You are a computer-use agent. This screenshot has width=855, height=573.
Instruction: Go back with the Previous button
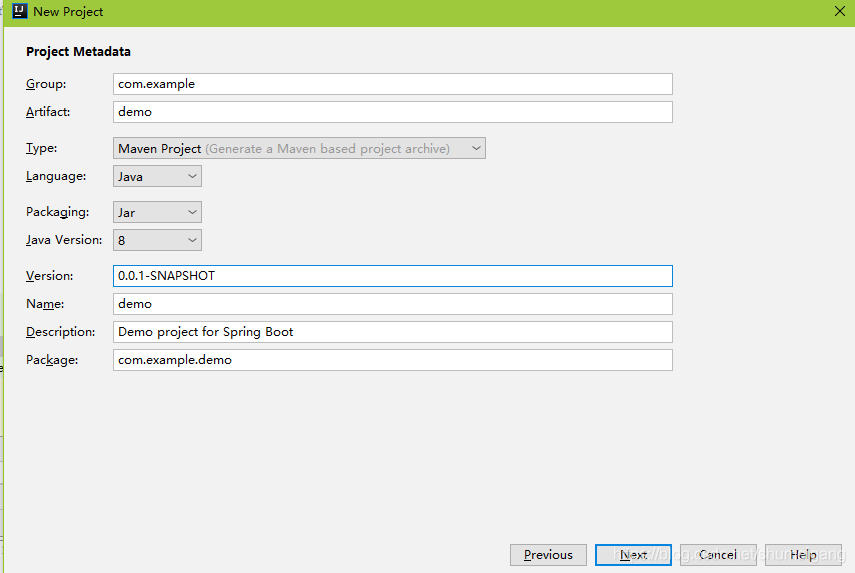[x=548, y=555]
